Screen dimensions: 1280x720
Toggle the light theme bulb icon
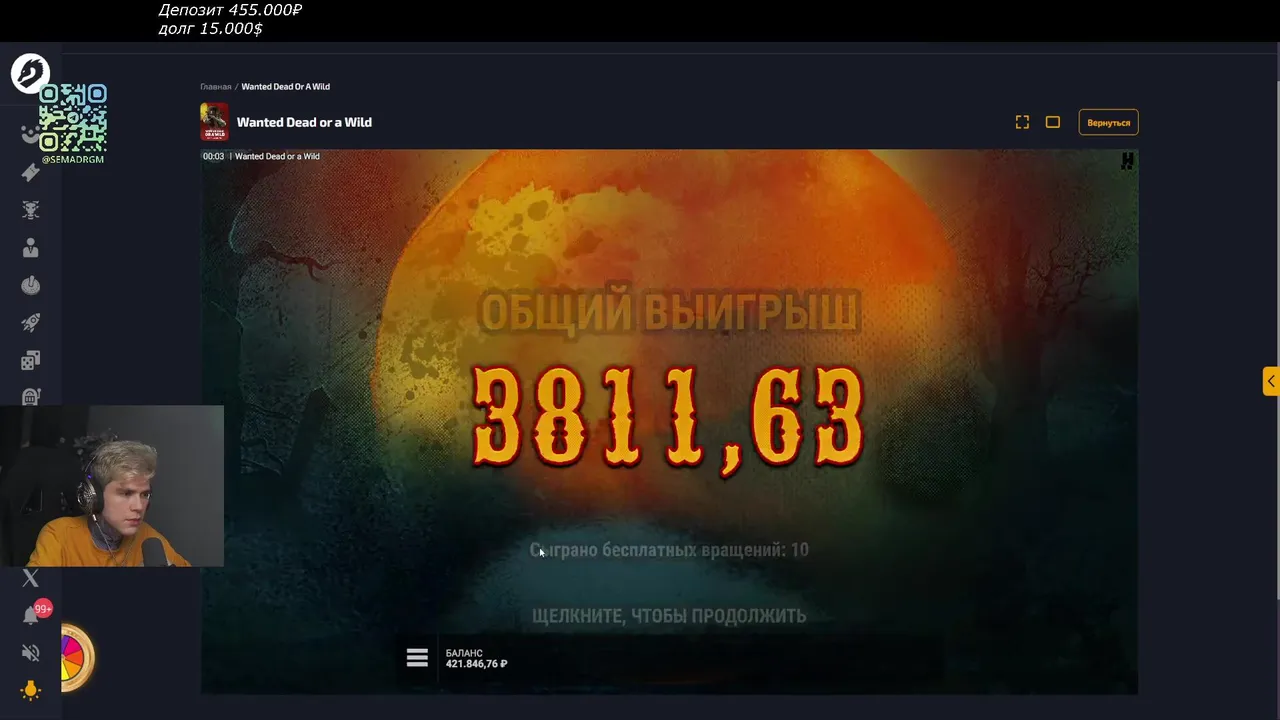(30, 690)
